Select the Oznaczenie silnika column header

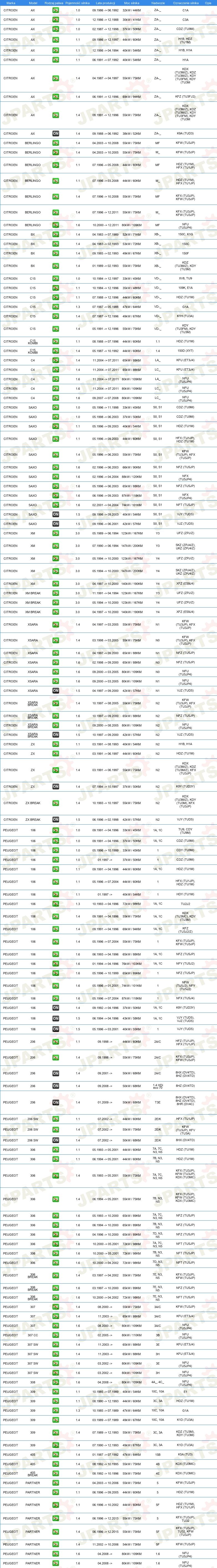186,3
